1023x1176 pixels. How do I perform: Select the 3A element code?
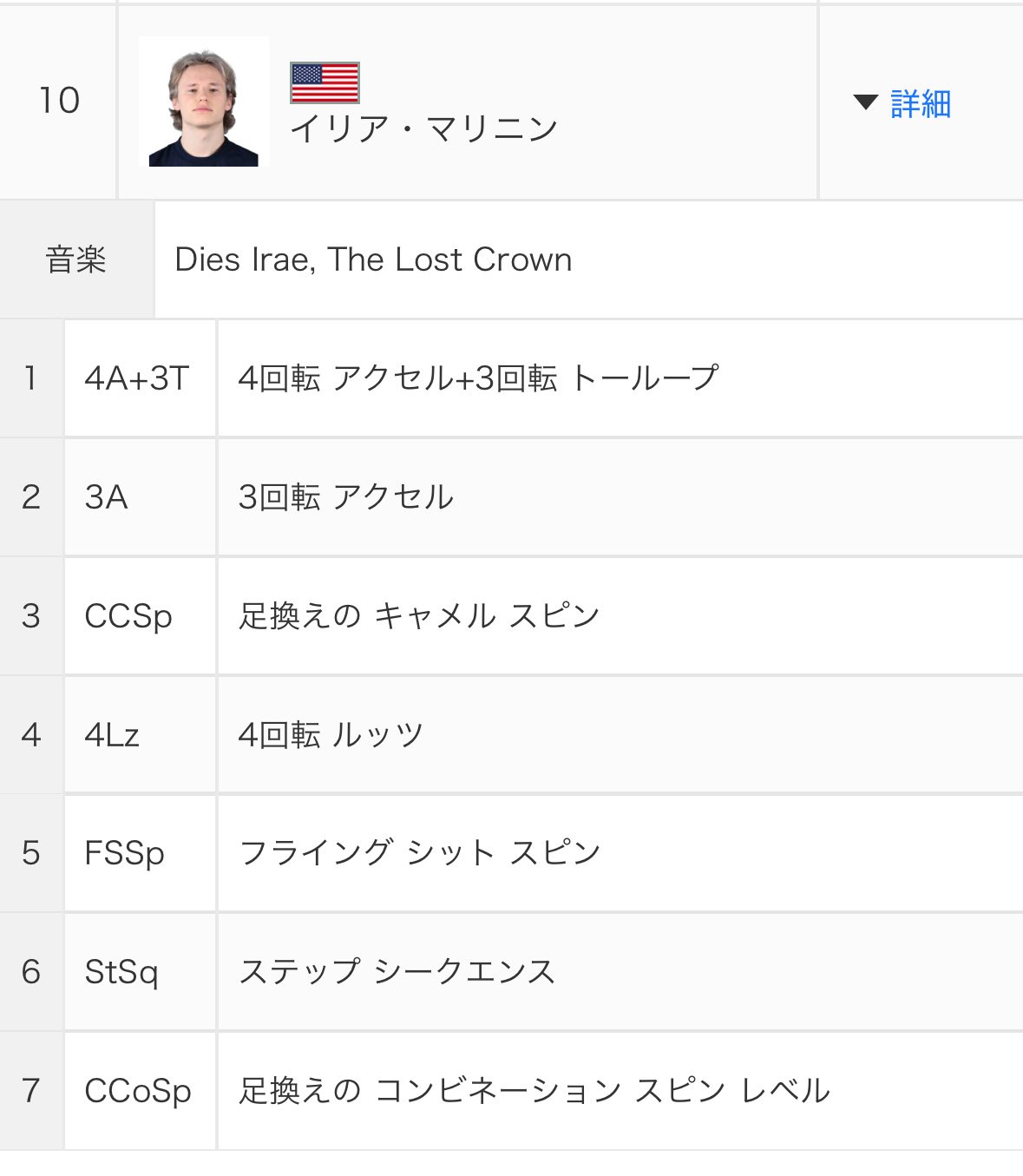[107, 497]
